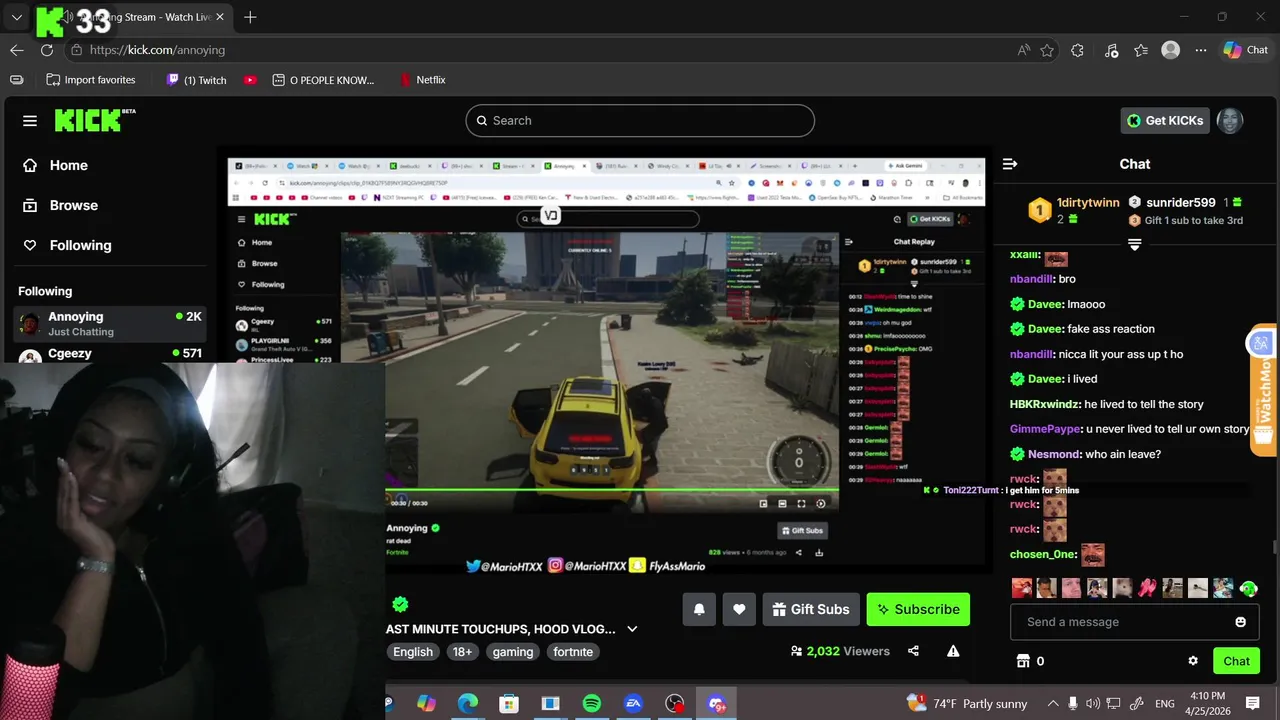Click the 18+ tag
The width and height of the screenshot is (1280, 720).
(462, 652)
